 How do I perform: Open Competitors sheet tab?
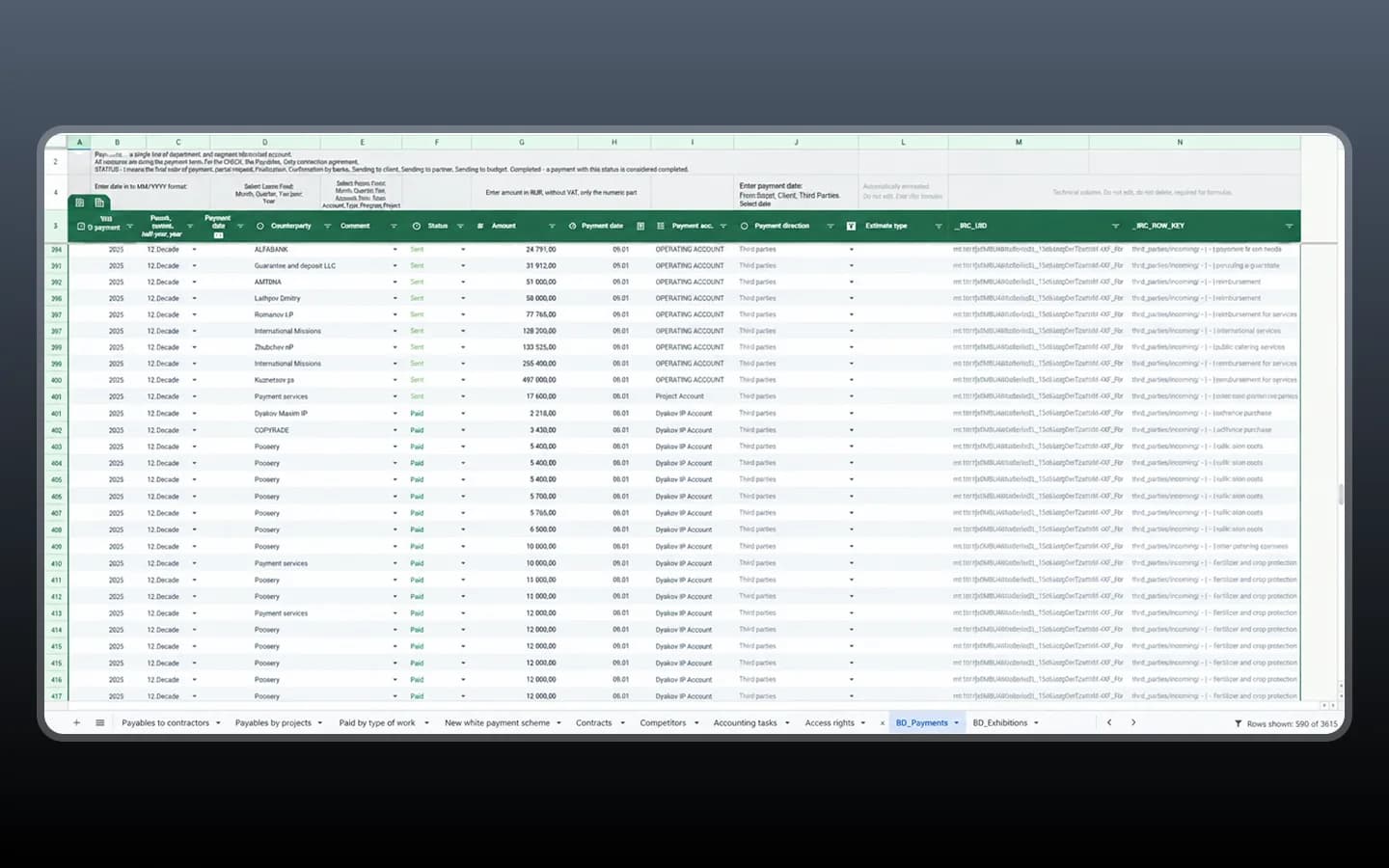663,722
